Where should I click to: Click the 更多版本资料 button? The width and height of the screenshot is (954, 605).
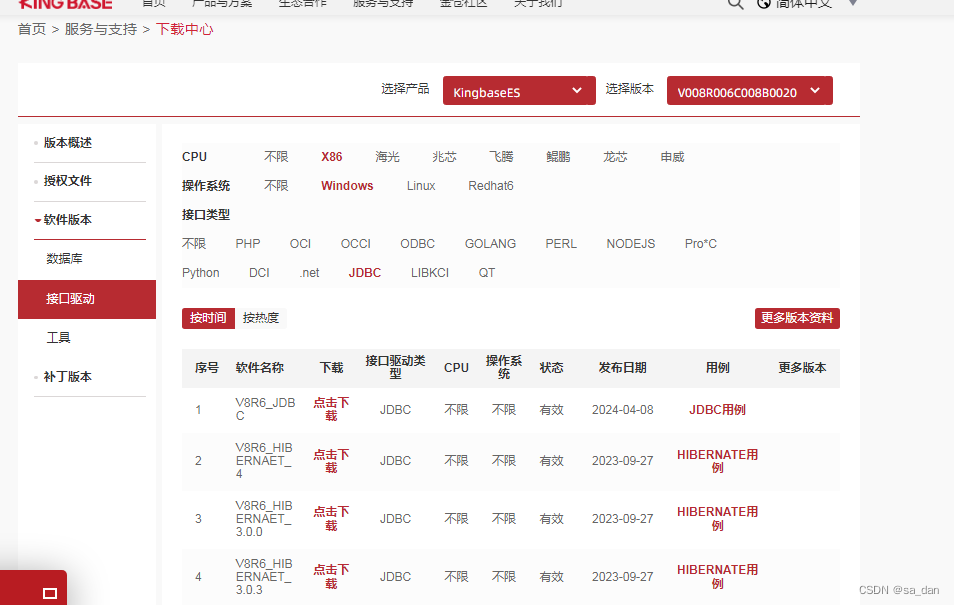click(x=797, y=318)
